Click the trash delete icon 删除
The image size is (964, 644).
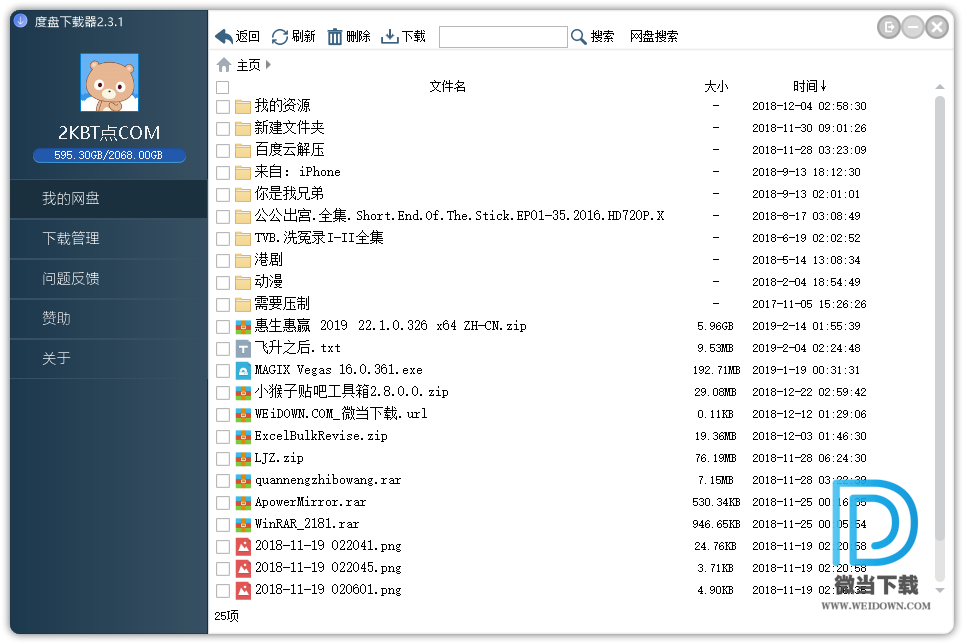pyautogui.click(x=334, y=37)
